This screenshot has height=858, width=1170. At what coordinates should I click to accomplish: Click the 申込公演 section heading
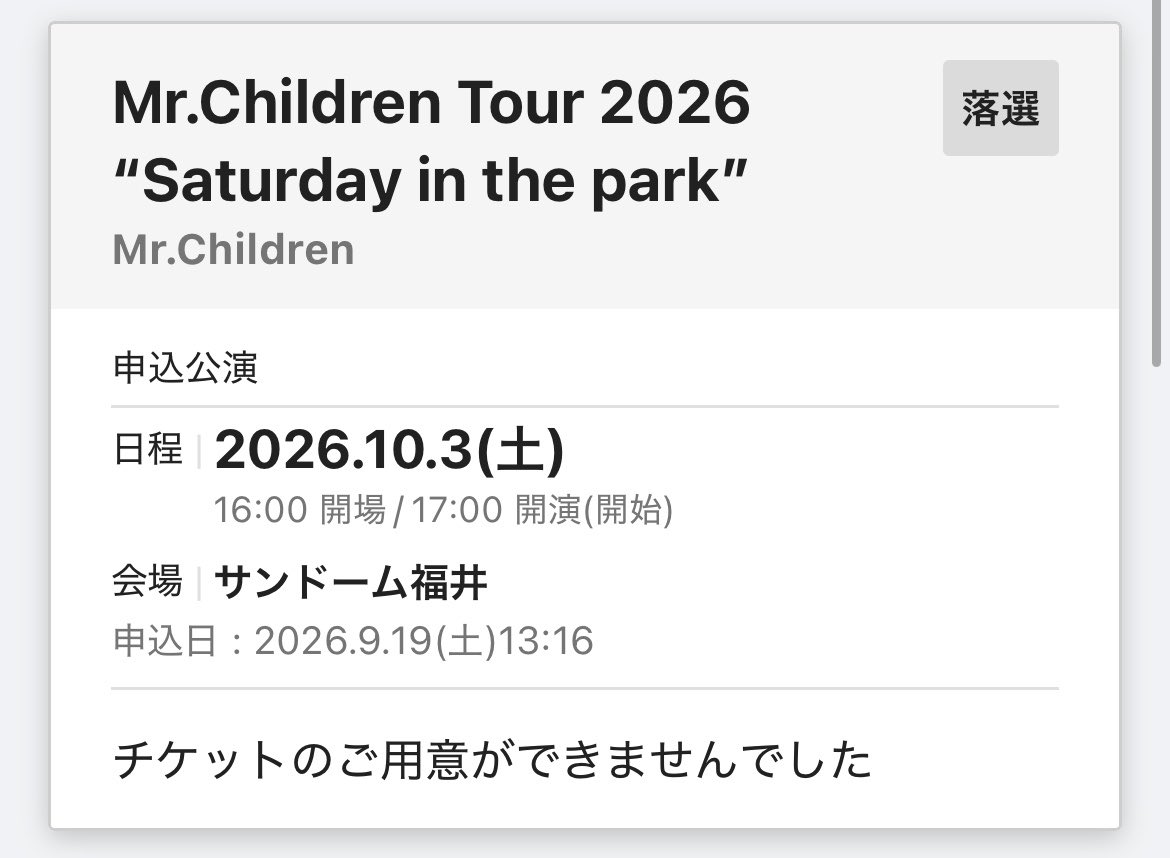click(x=186, y=368)
